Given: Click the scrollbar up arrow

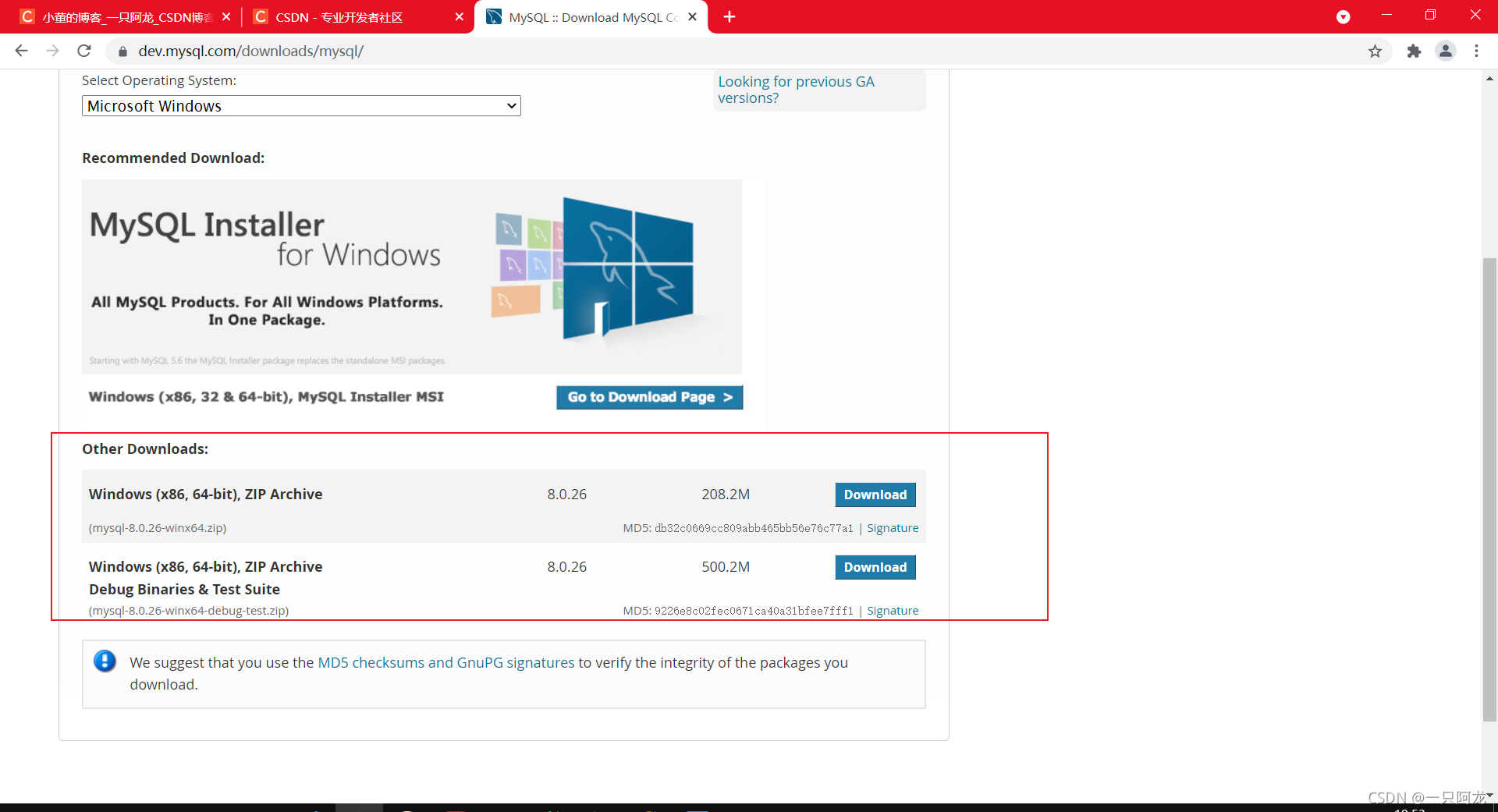Looking at the screenshot, I should [1489, 79].
